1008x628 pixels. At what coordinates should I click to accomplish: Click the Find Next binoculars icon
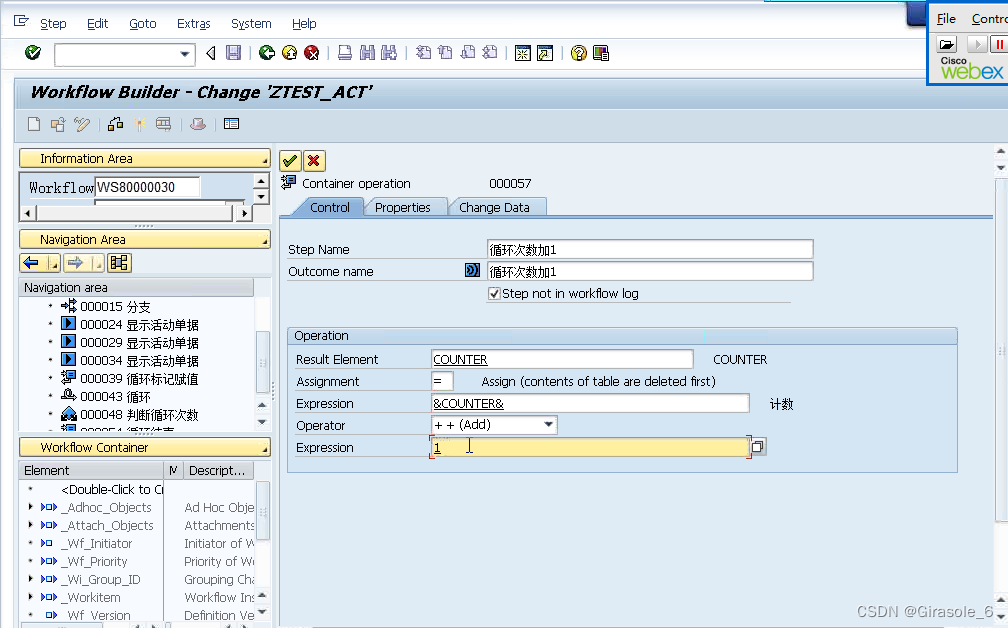coord(389,53)
